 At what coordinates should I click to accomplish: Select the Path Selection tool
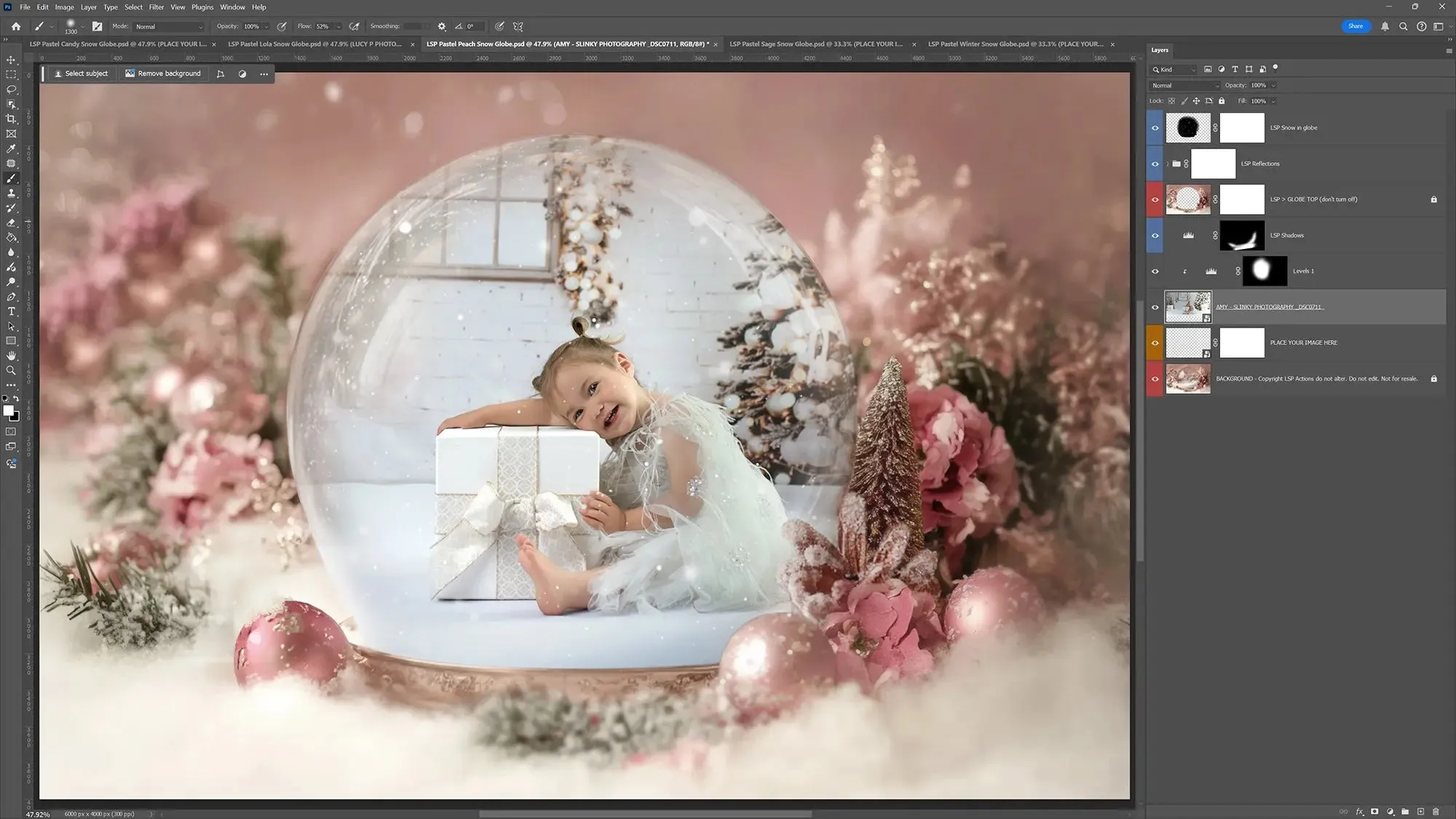point(11,326)
